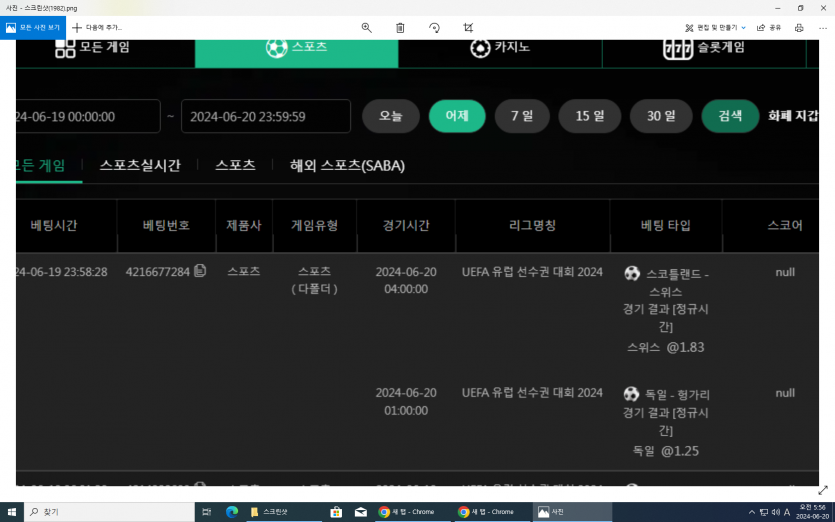Open Task View on the taskbar
Image resolution: width=835 pixels, height=522 pixels.
[207, 512]
